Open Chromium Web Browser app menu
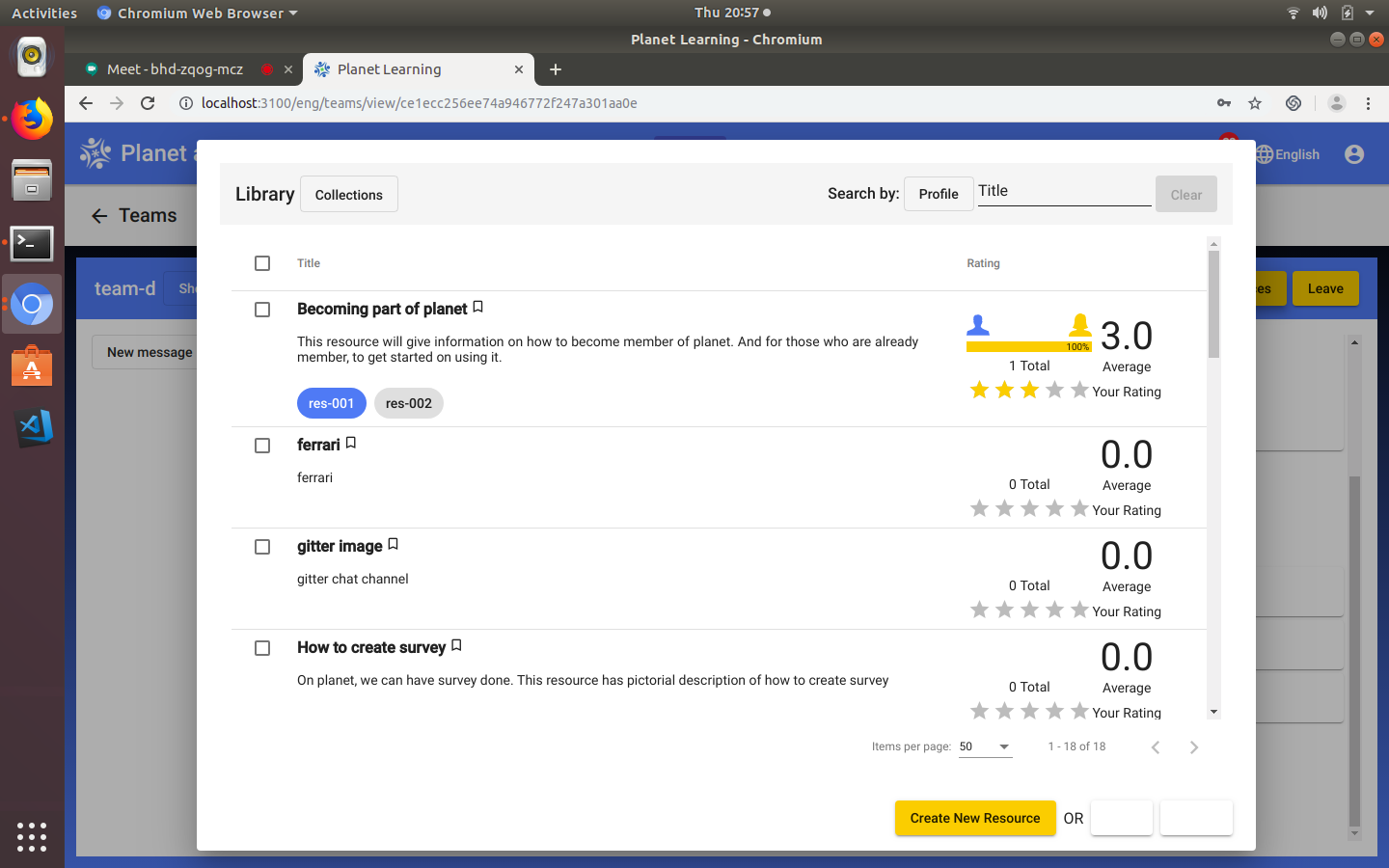This screenshot has height=868, width=1389. [x=198, y=13]
